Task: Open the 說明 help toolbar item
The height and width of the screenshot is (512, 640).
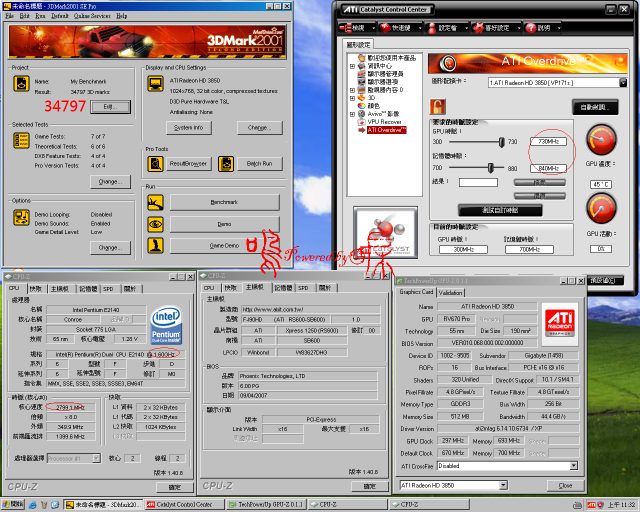Action: coord(543,28)
